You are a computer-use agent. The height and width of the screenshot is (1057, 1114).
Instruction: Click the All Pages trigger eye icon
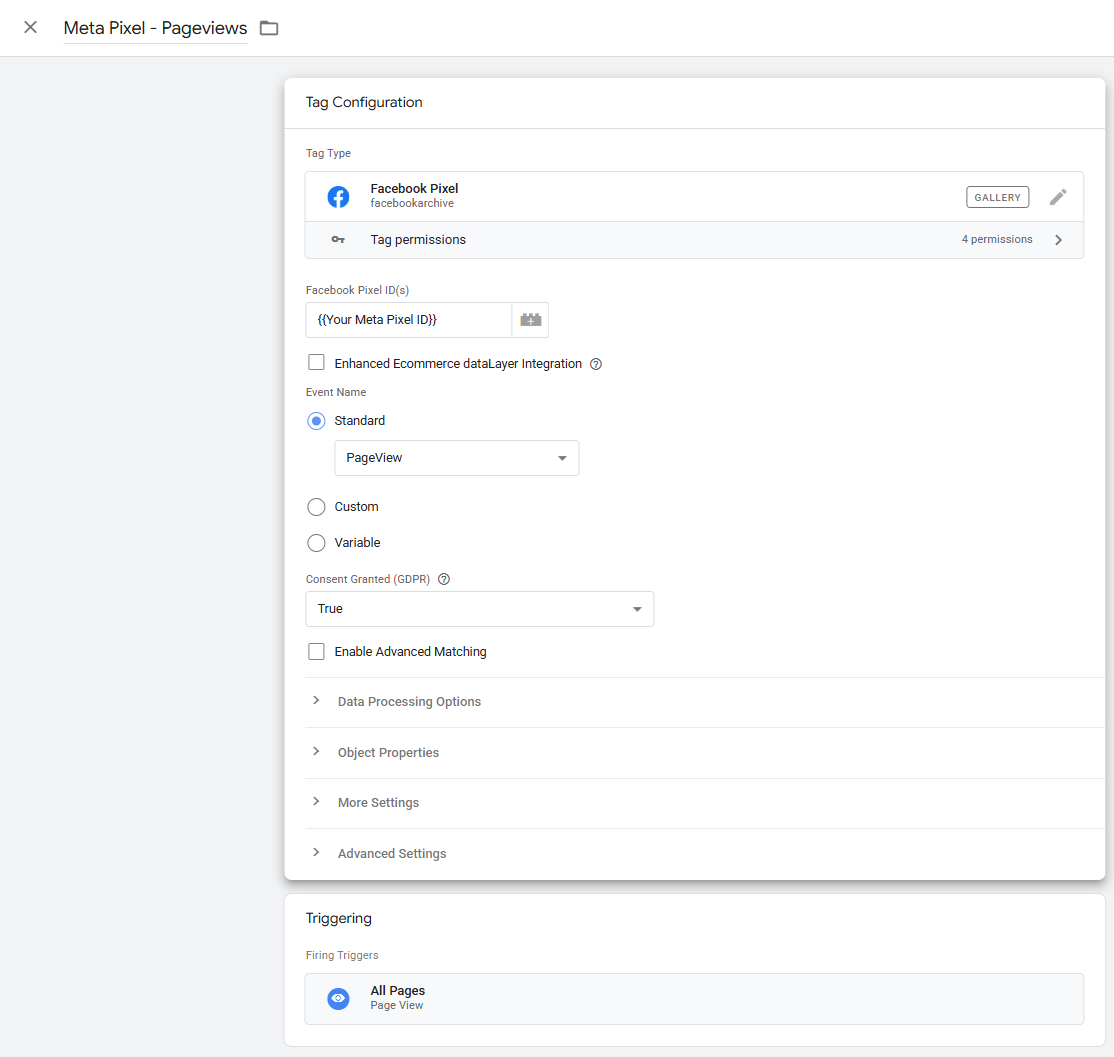339,998
